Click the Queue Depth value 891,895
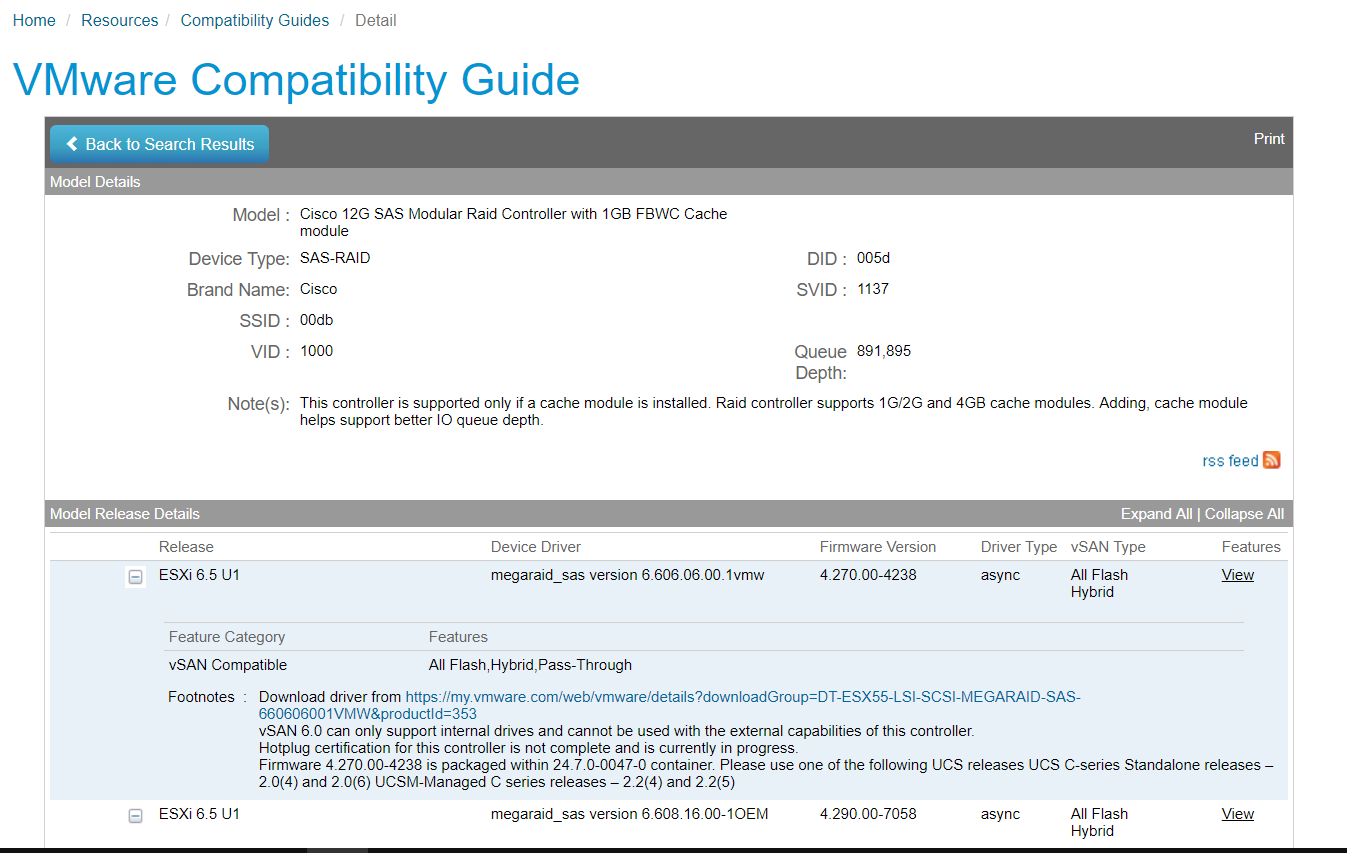Viewport: 1347px width, 853px height. [884, 351]
